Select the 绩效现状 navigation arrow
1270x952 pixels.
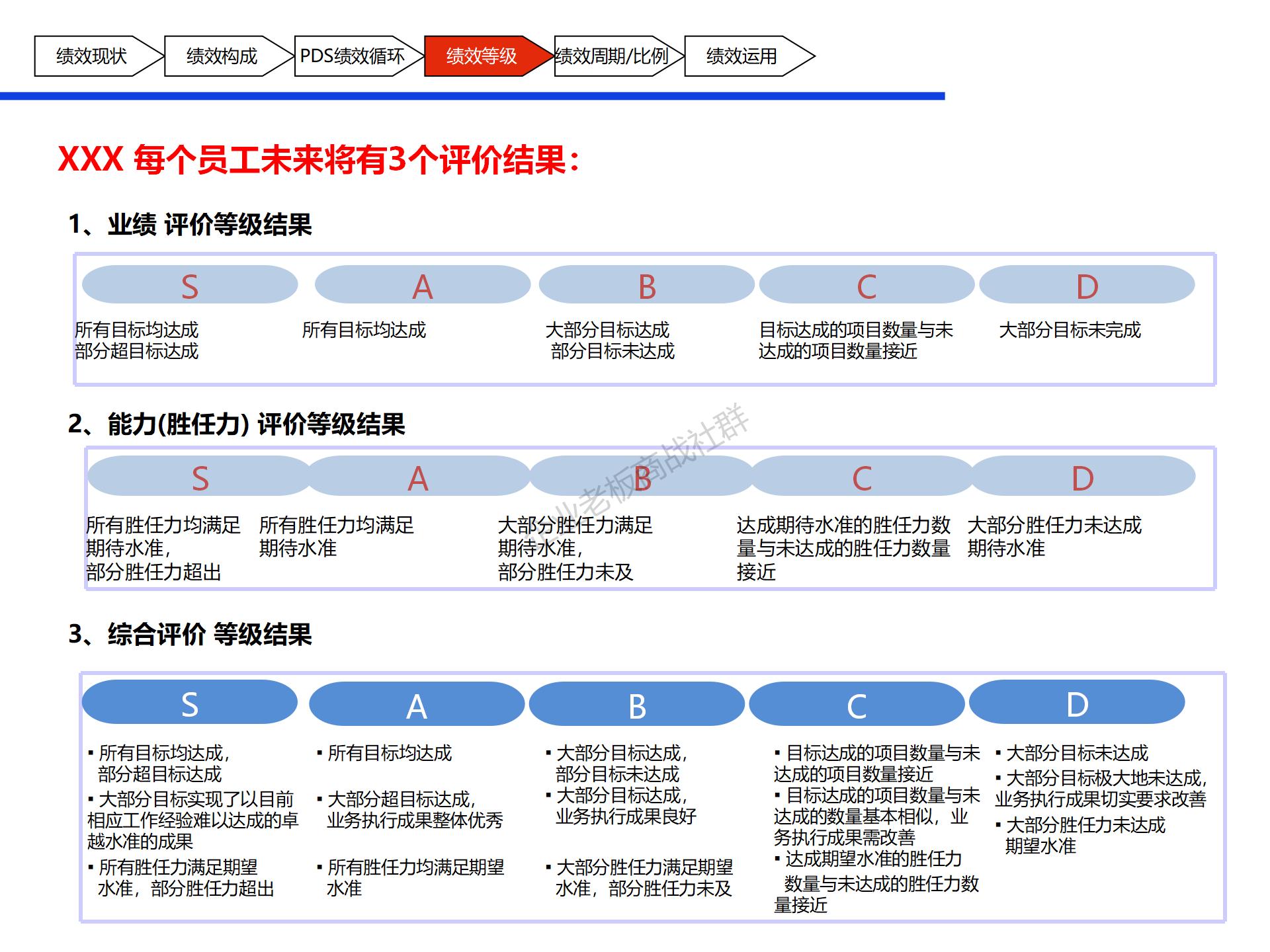point(98,56)
